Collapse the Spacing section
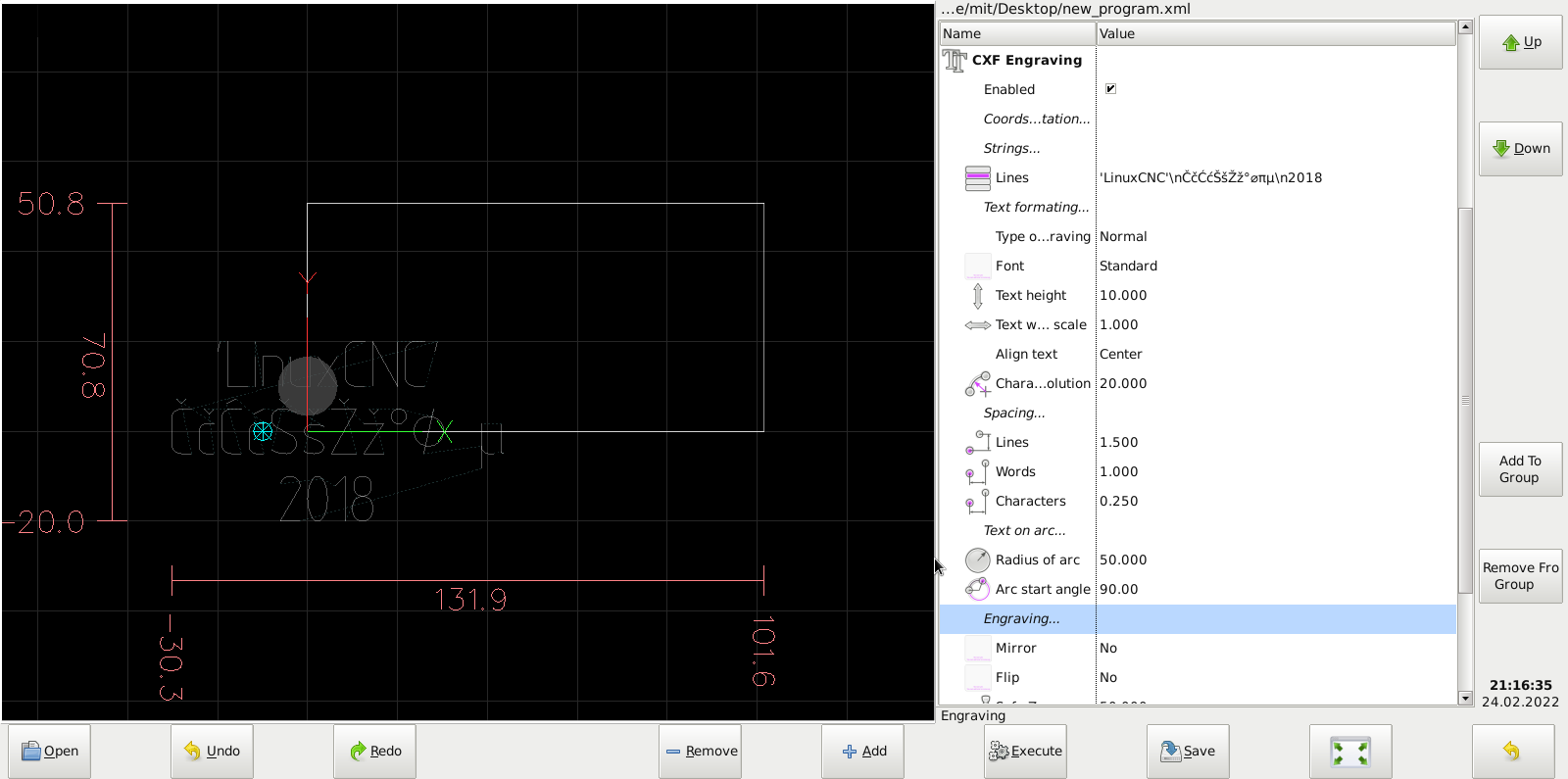This screenshot has height=779, width=1568. (x=1014, y=413)
